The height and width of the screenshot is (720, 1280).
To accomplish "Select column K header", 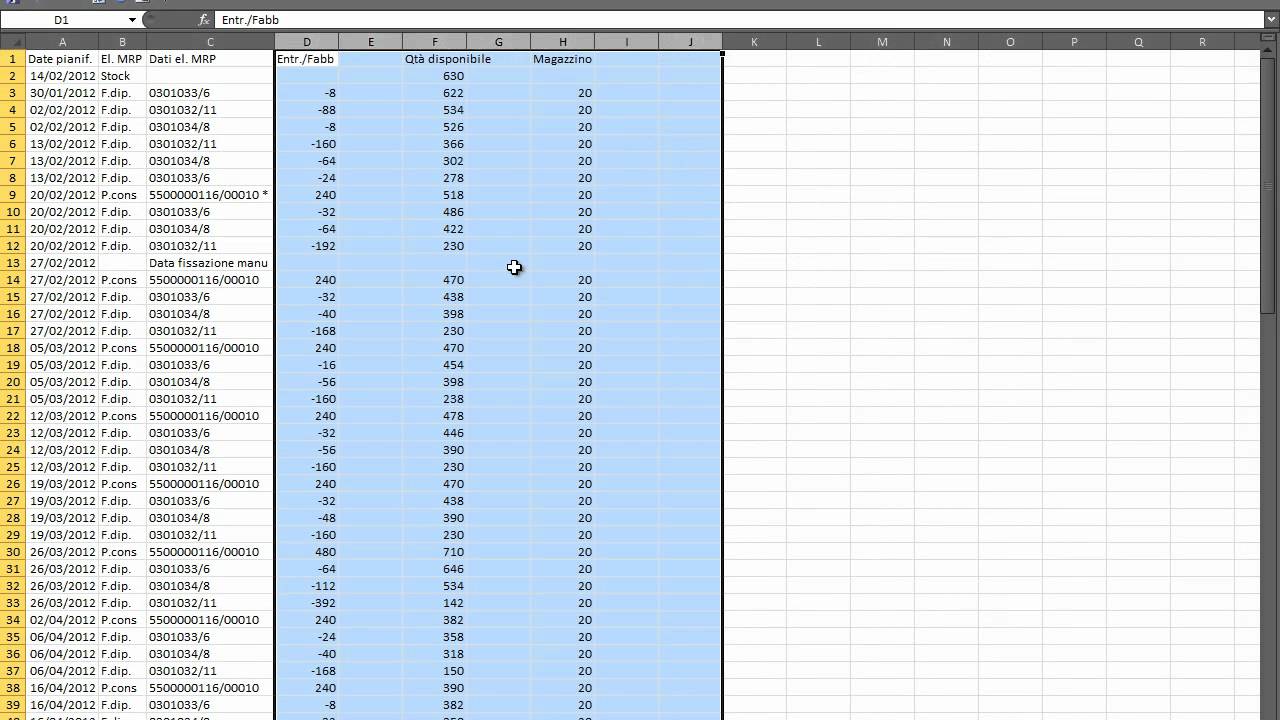I will [754, 42].
